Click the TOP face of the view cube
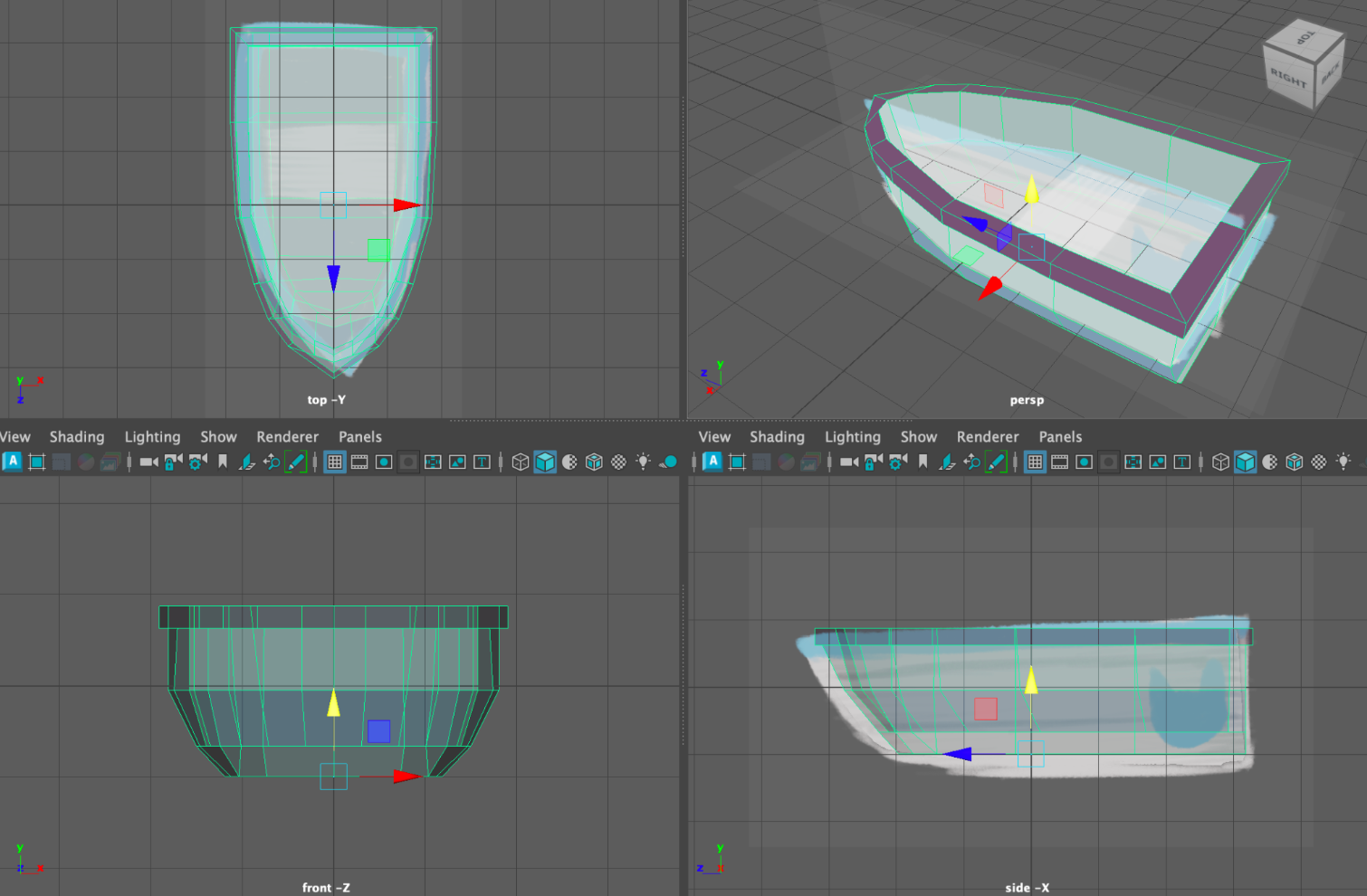This screenshot has width=1367, height=896. coord(1305,38)
